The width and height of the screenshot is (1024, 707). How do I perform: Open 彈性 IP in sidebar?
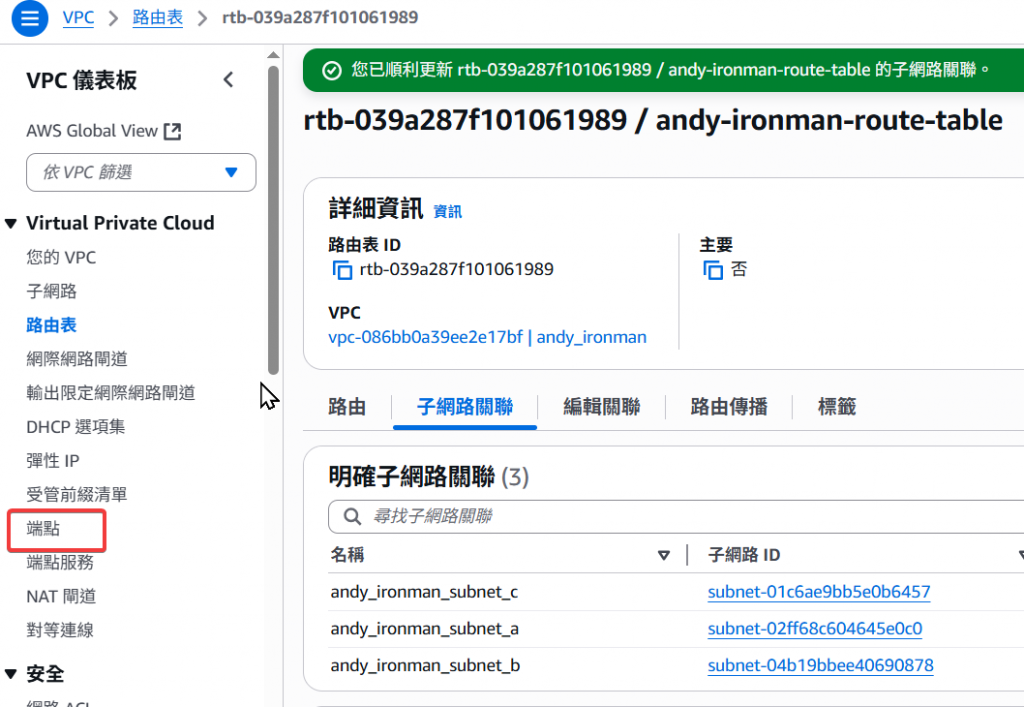[x=53, y=461]
